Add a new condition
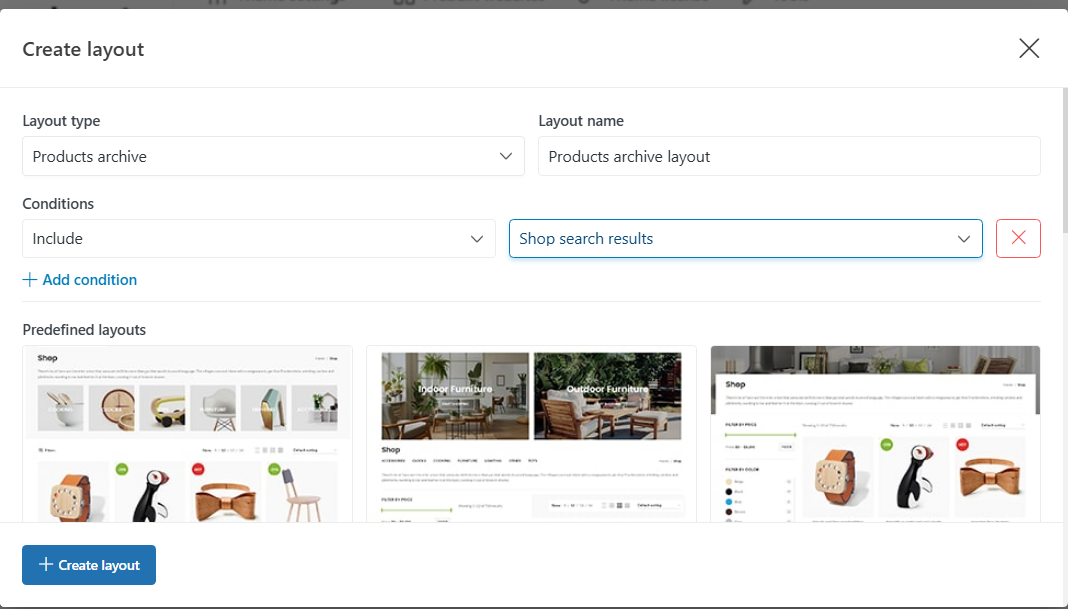Viewport: 1068px width, 609px height. click(80, 279)
